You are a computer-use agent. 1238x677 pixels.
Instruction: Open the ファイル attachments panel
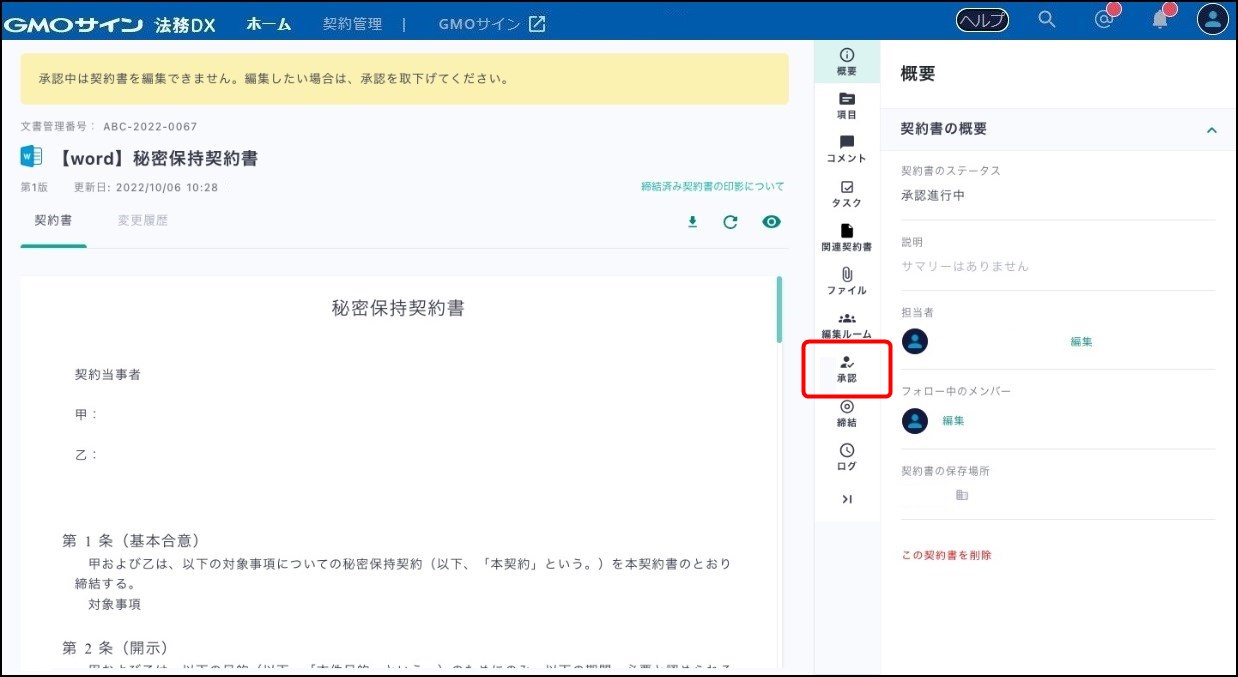click(x=846, y=281)
